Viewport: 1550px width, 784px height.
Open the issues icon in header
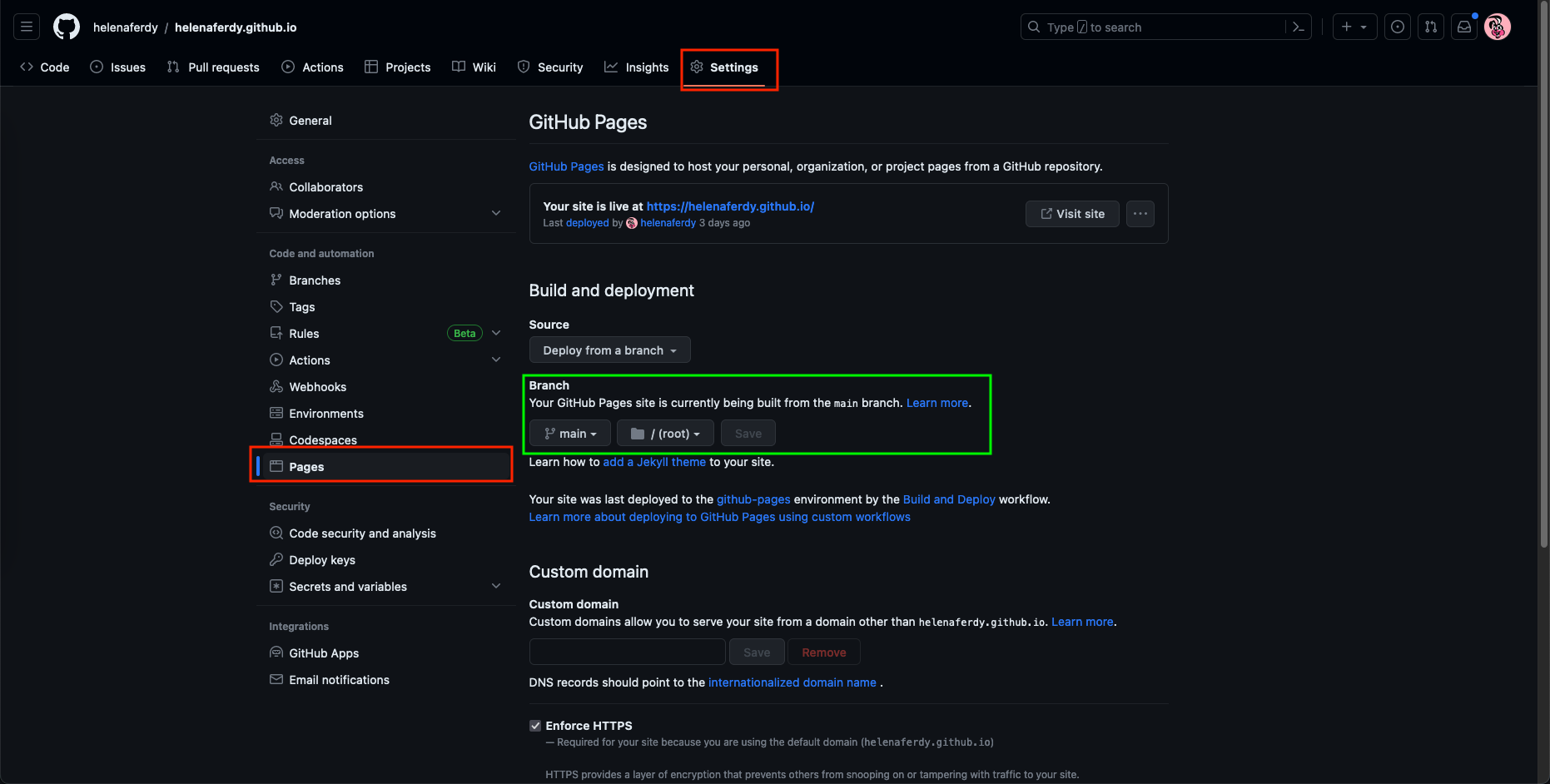pyautogui.click(x=1398, y=27)
